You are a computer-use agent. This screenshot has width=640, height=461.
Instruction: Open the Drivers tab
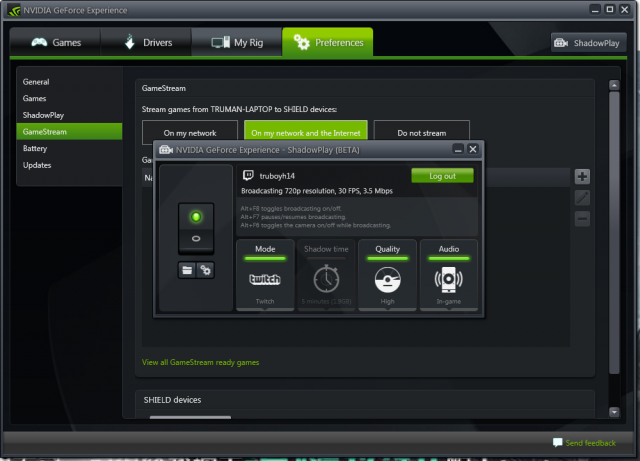pos(146,42)
